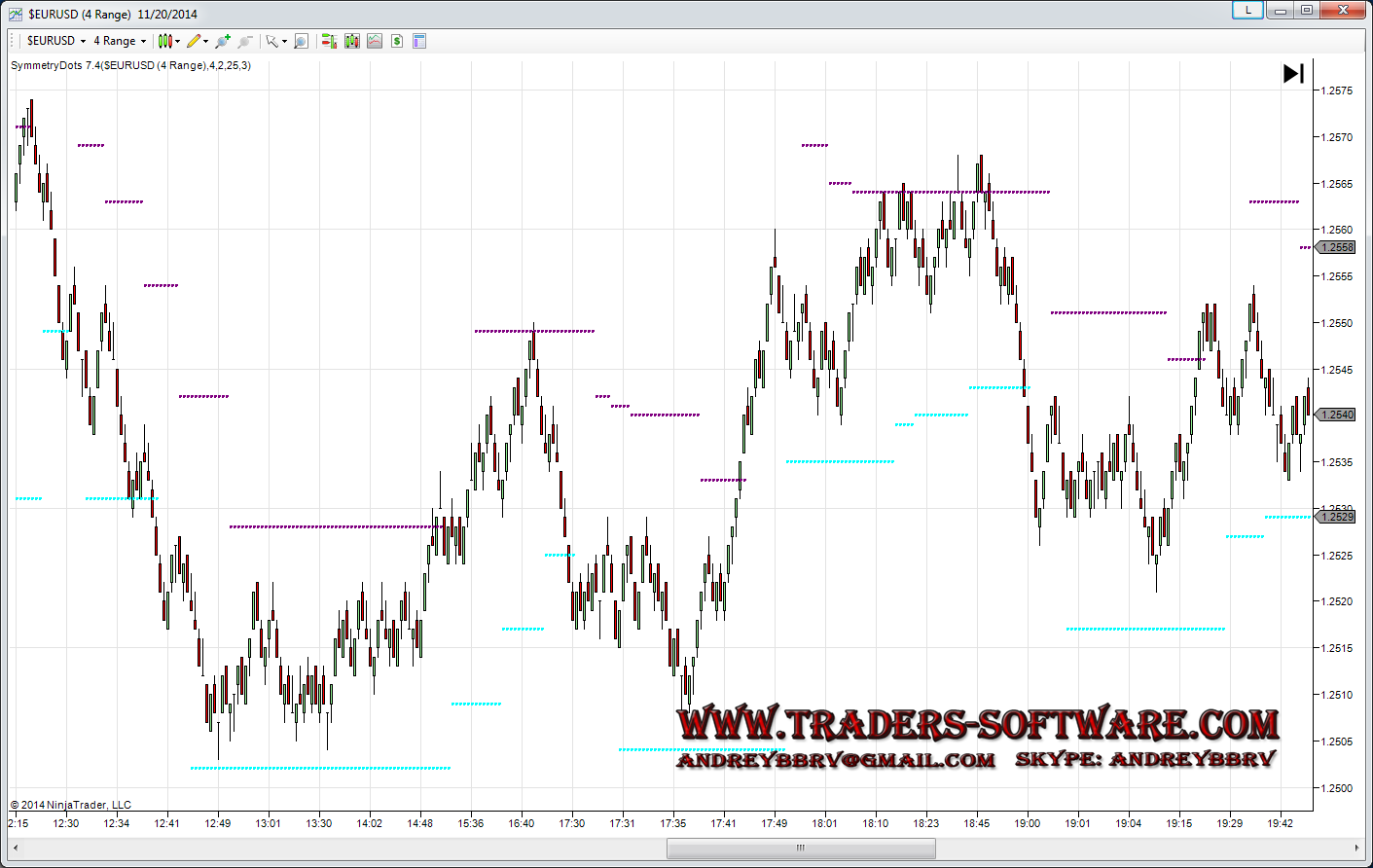Open the chart style candlestick icon
This screenshot has width=1373, height=868.
pyautogui.click(x=164, y=41)
